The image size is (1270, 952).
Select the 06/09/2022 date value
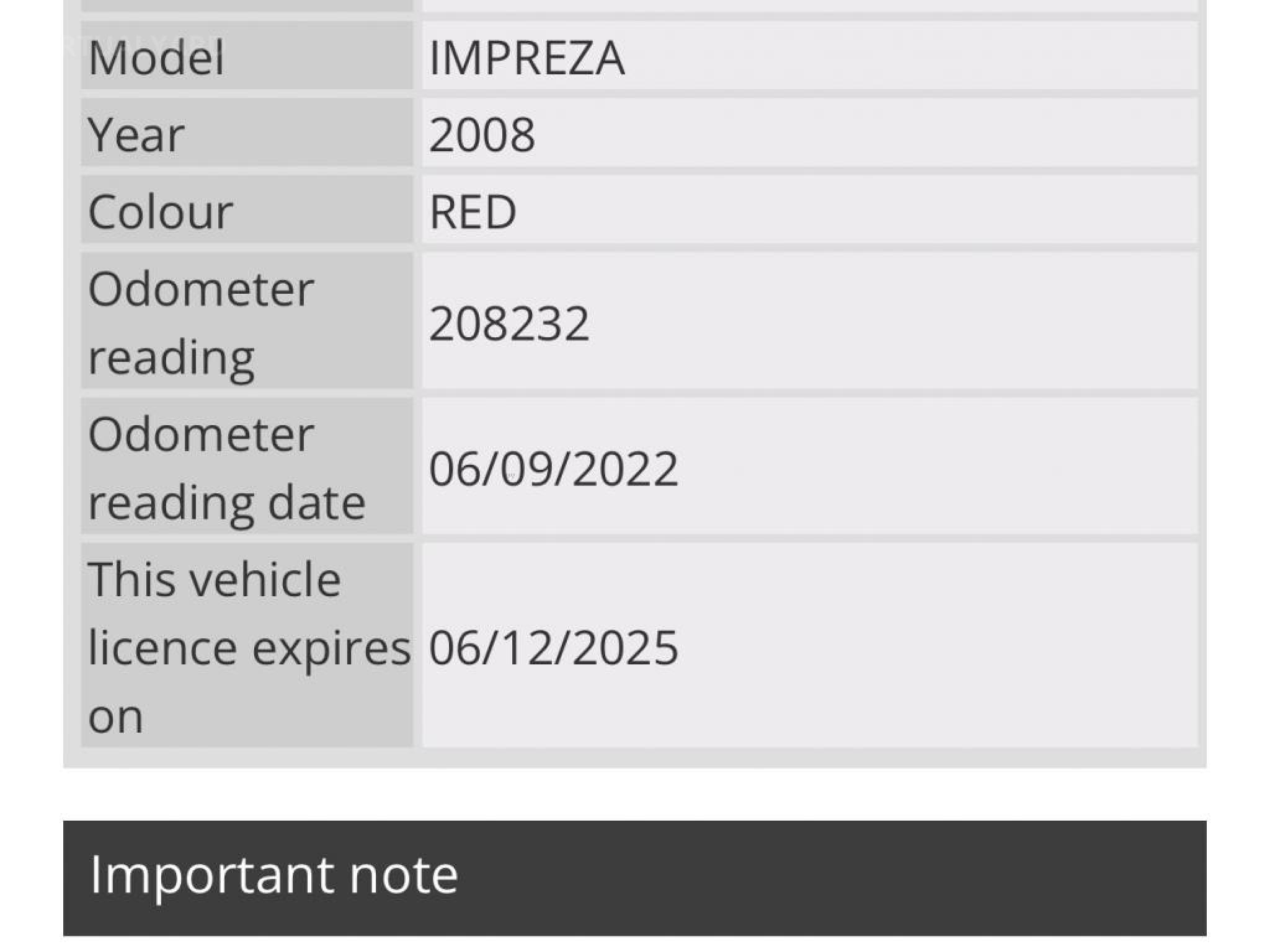[x=553, y=468]
